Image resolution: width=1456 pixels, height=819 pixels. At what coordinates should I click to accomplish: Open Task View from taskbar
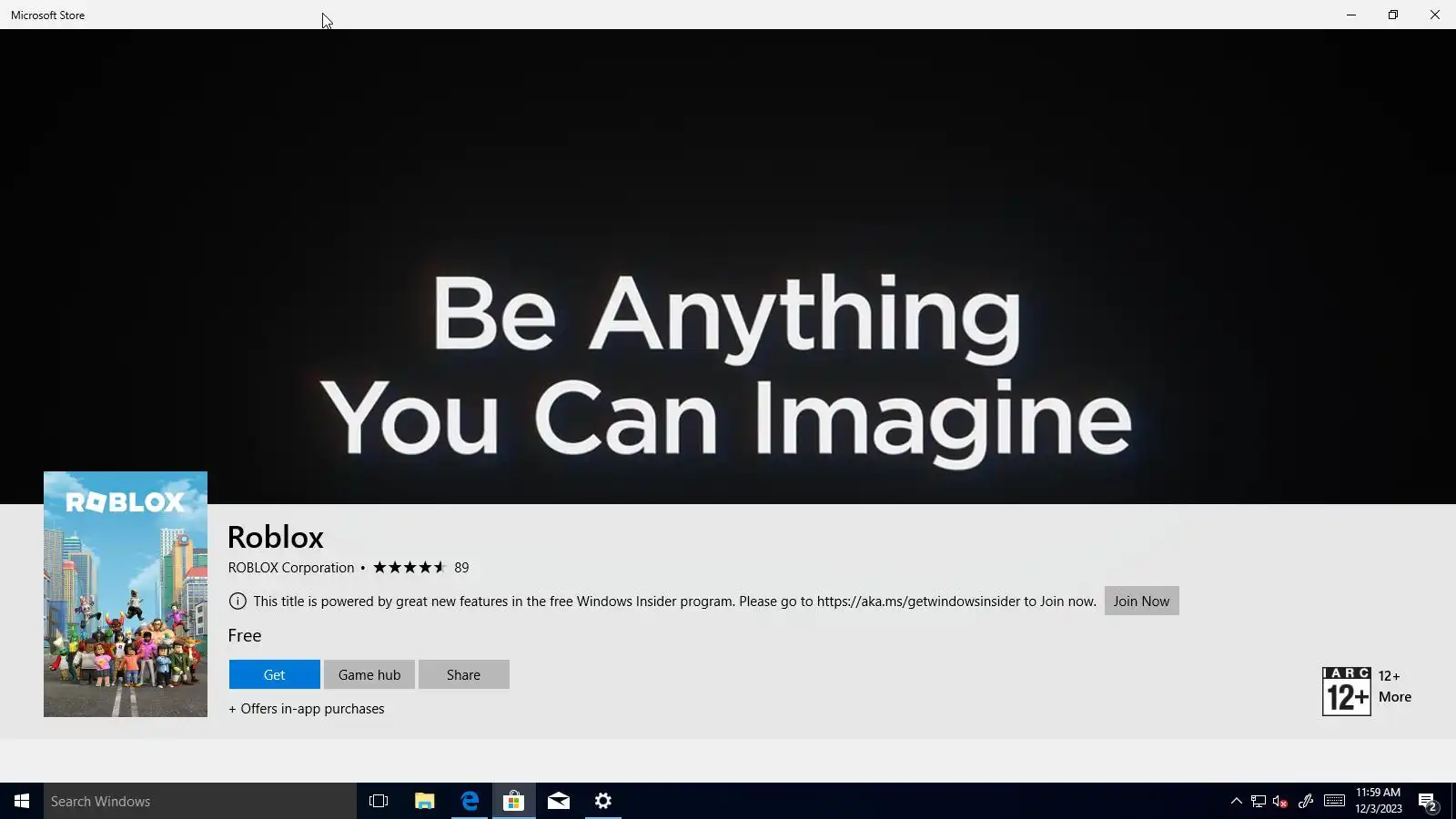379,801
